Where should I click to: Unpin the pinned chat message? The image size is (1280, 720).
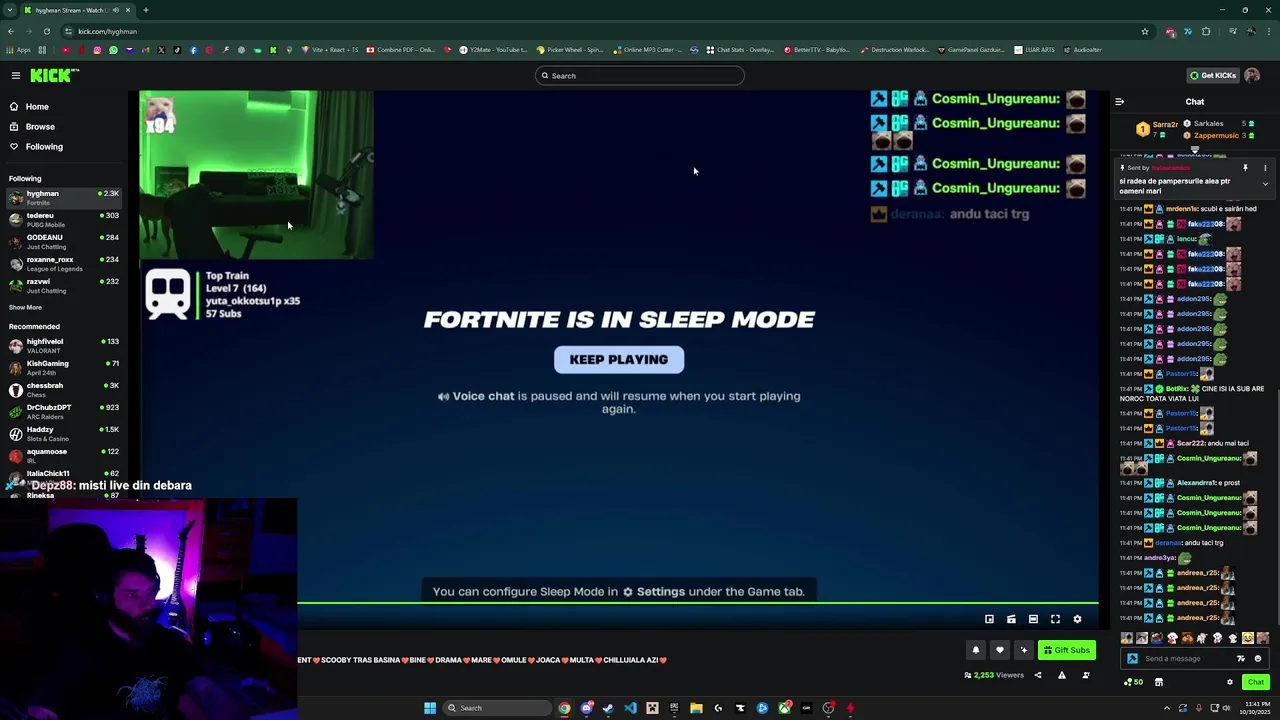1245,168
